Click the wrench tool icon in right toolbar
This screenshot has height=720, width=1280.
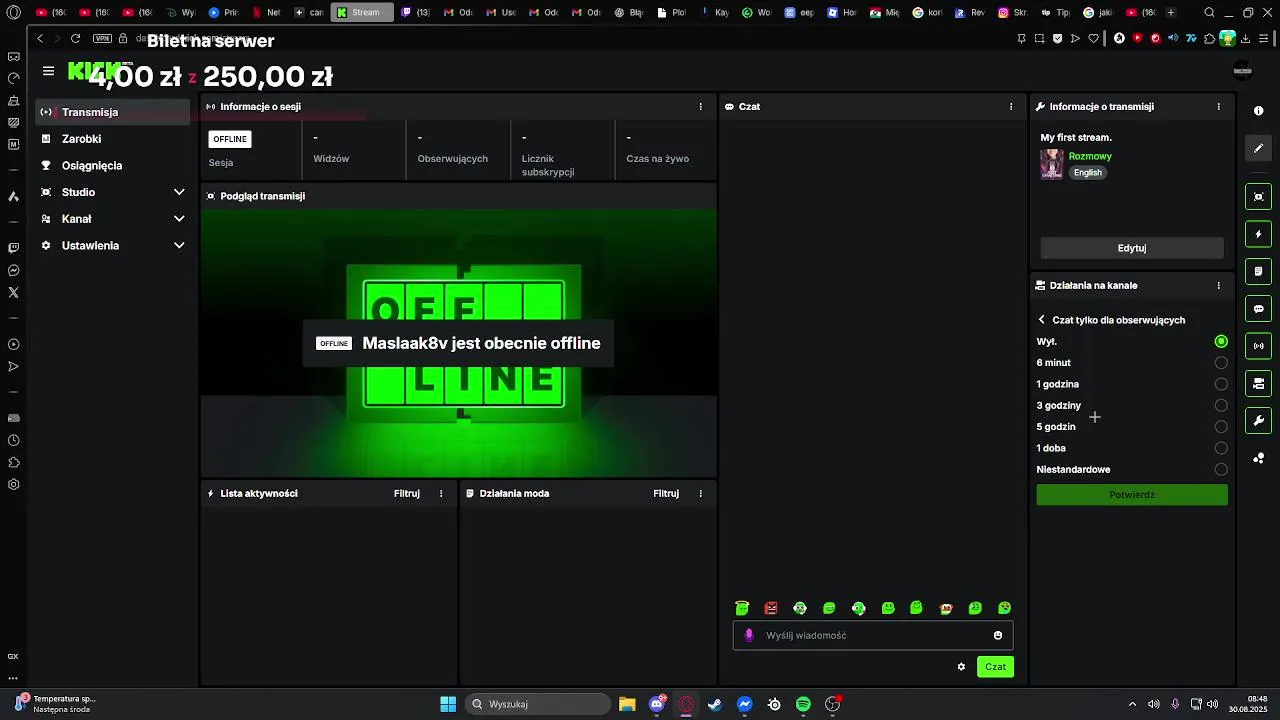1258,420
